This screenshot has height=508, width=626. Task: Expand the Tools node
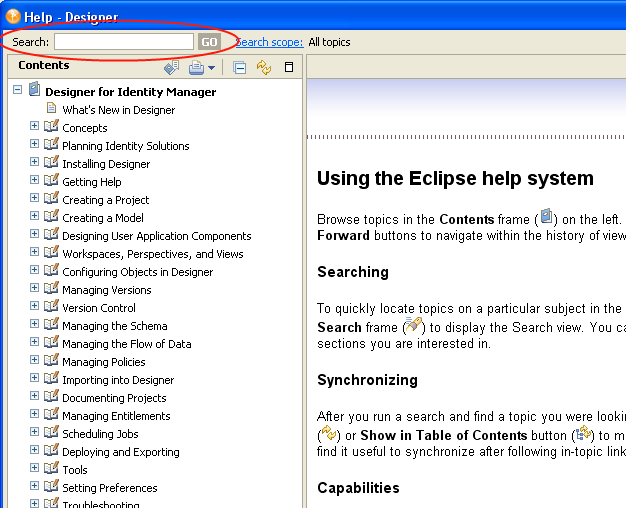click(34, 467)
